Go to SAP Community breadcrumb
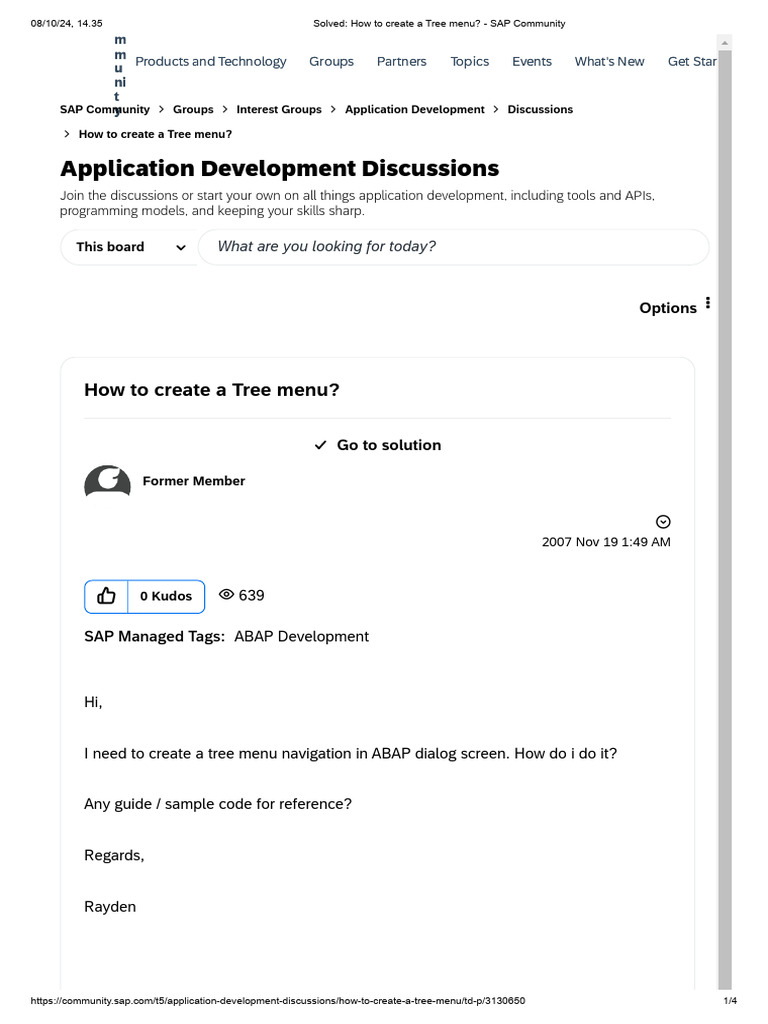The width and height of the screenshot is (768, 1024). point(104,110)
